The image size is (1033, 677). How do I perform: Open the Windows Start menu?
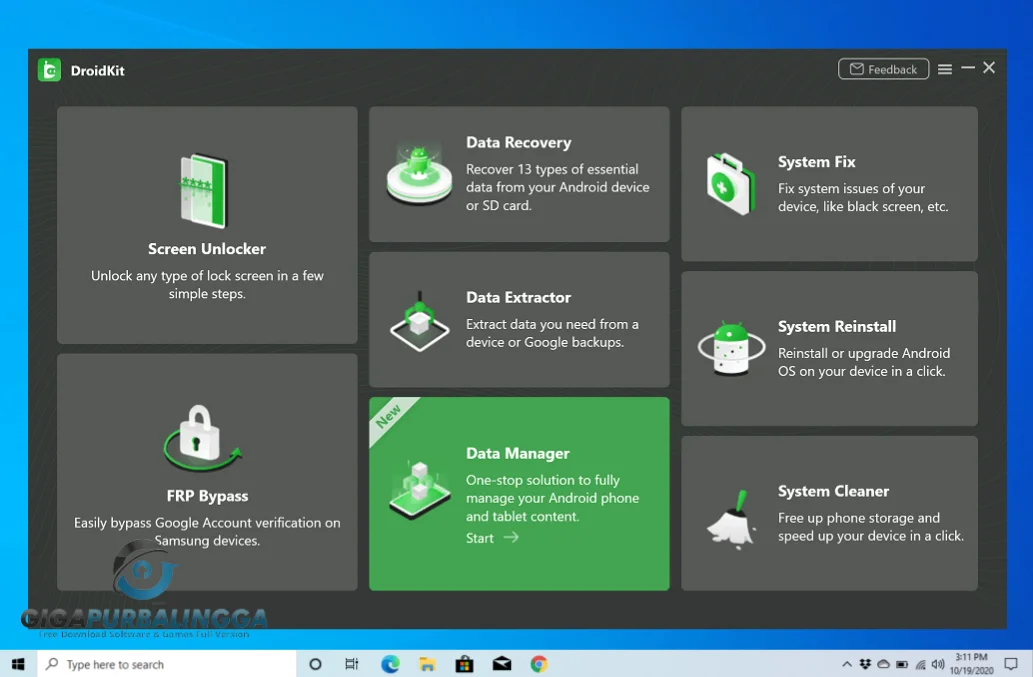click(x=18, y=664)
